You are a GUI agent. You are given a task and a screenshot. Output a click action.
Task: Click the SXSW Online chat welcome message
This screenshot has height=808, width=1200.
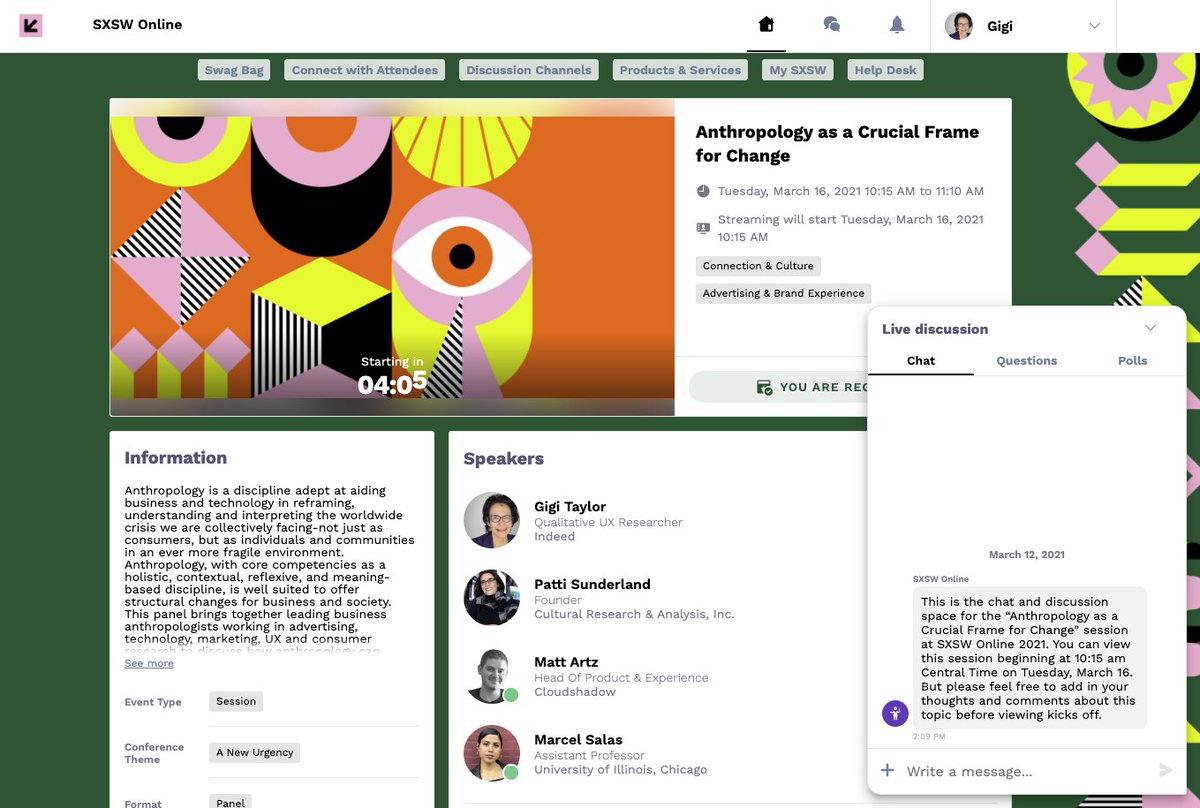1029,658
